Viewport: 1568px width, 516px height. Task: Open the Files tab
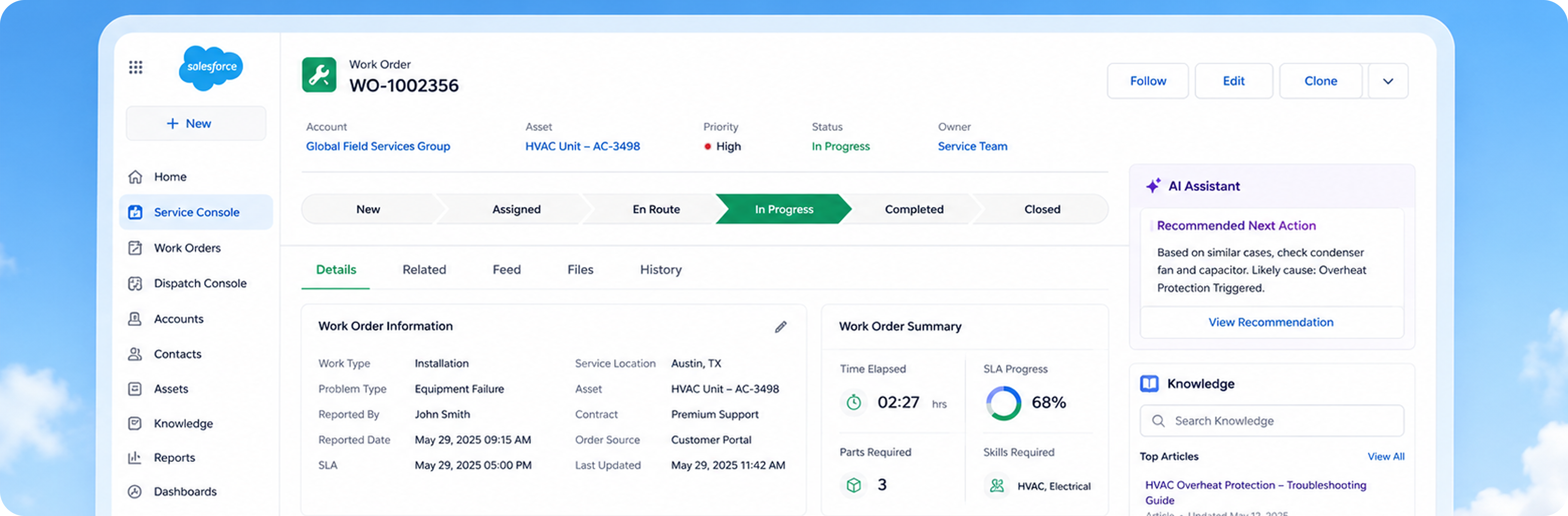580,270
